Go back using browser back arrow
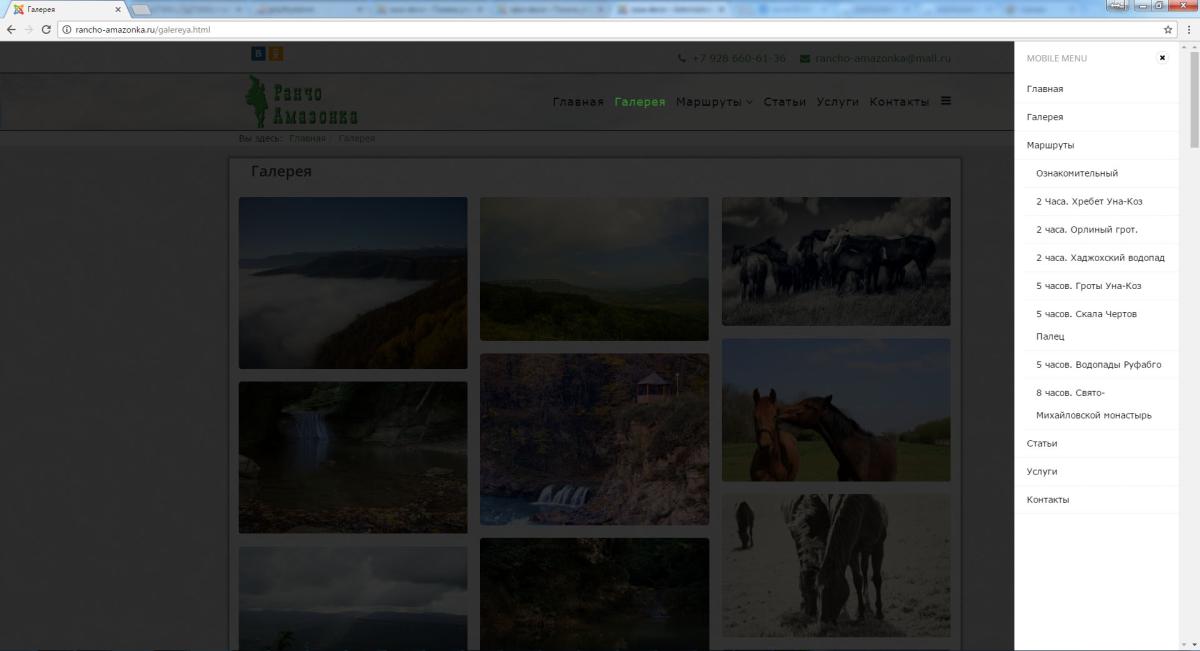 tap(11, 30)
